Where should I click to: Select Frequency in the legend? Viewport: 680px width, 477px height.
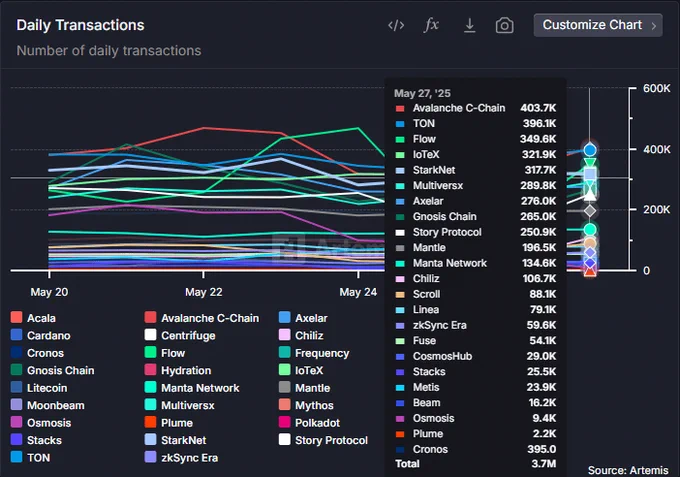coord(314,353)
